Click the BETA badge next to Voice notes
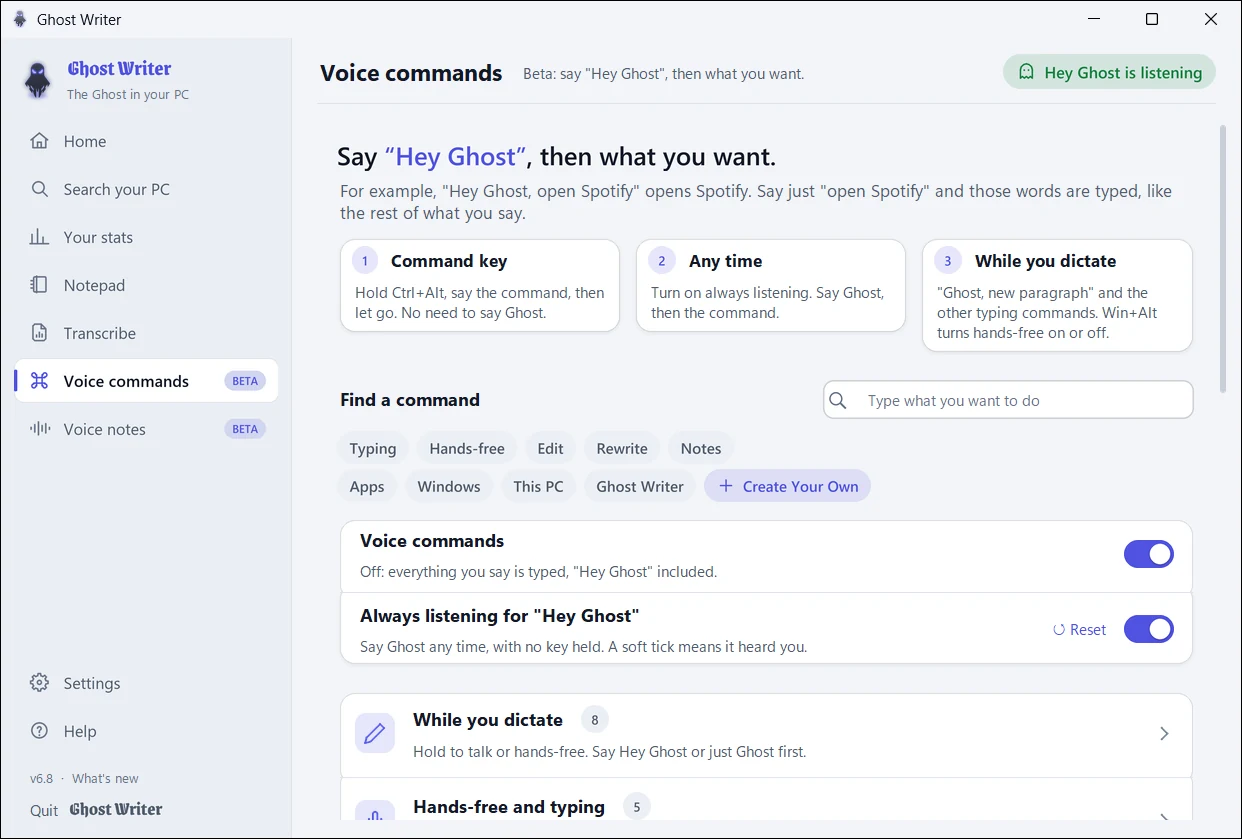Image resolution: width=1242 pixels, height=839 pixels. pos(245,429)
